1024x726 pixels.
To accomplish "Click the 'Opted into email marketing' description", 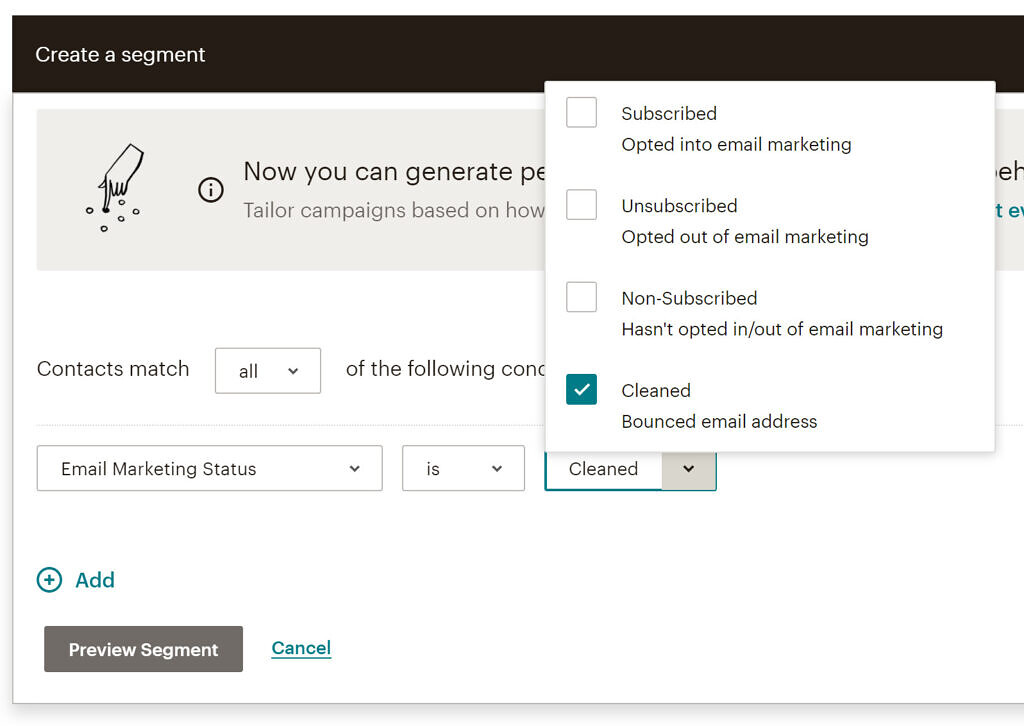I will [736, 144].
